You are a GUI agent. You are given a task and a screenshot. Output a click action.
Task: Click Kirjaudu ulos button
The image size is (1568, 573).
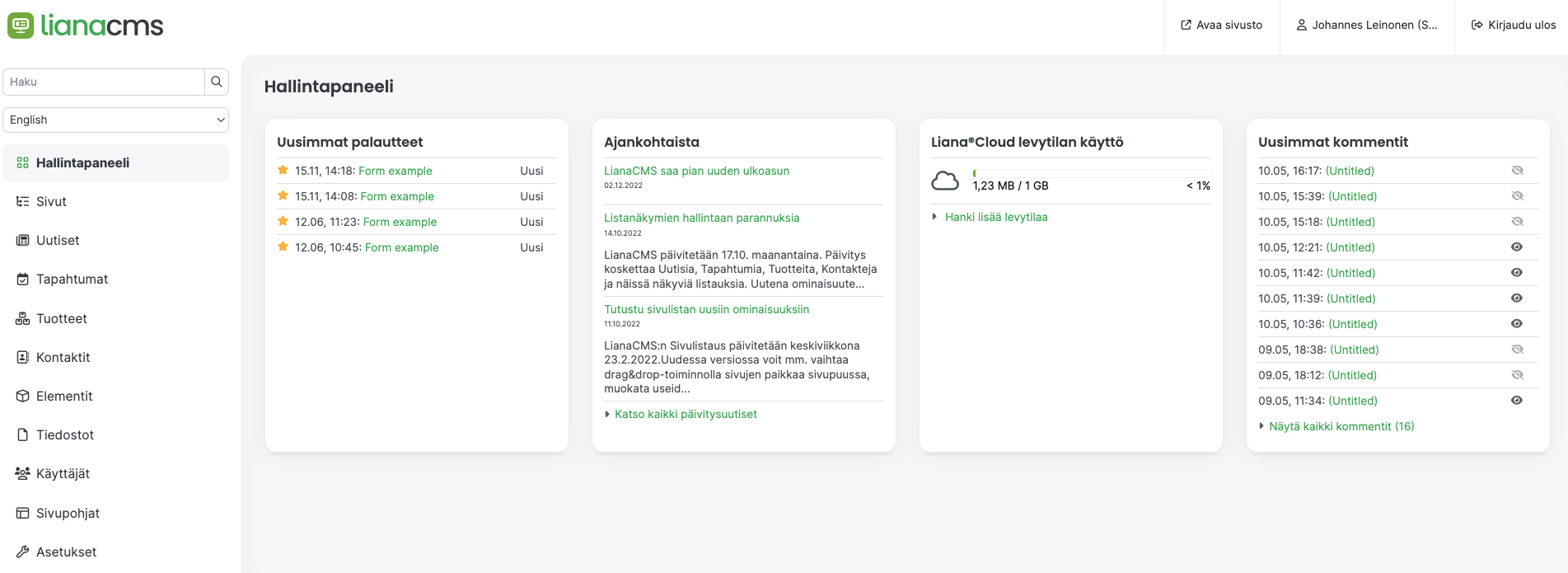pos(1514,25)
